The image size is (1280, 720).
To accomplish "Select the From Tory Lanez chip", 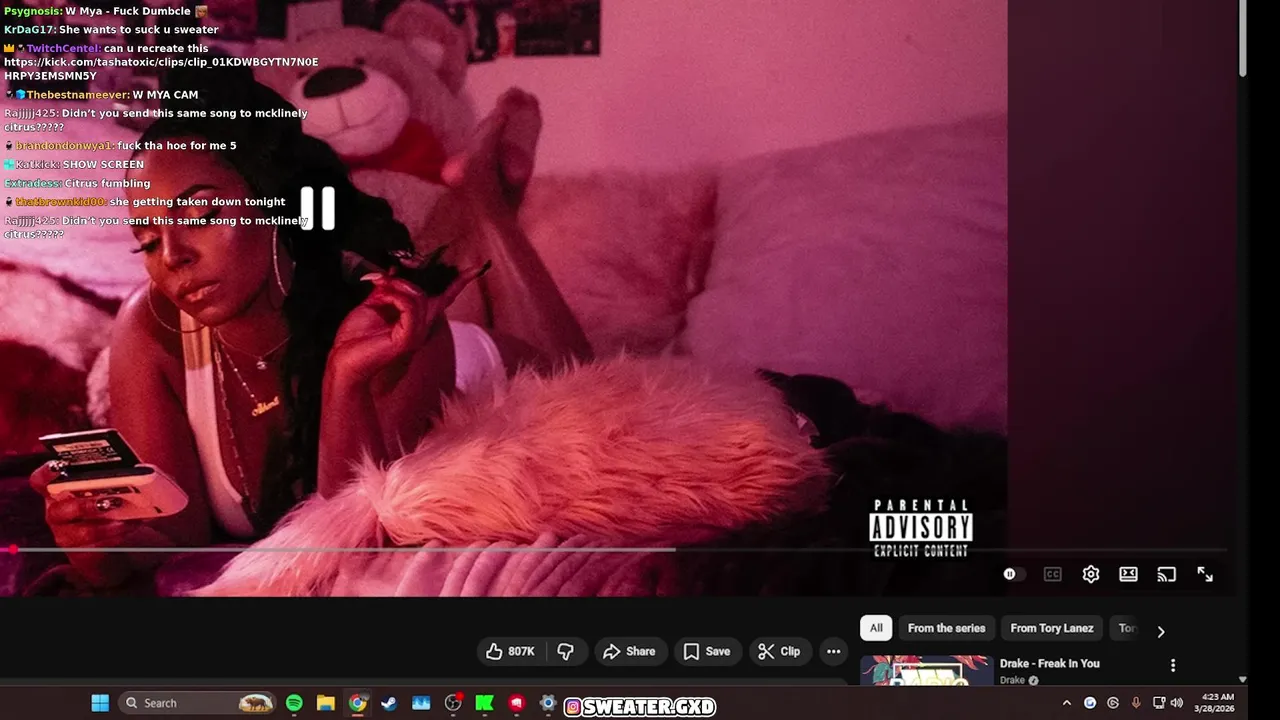I will pos(1052,628).
